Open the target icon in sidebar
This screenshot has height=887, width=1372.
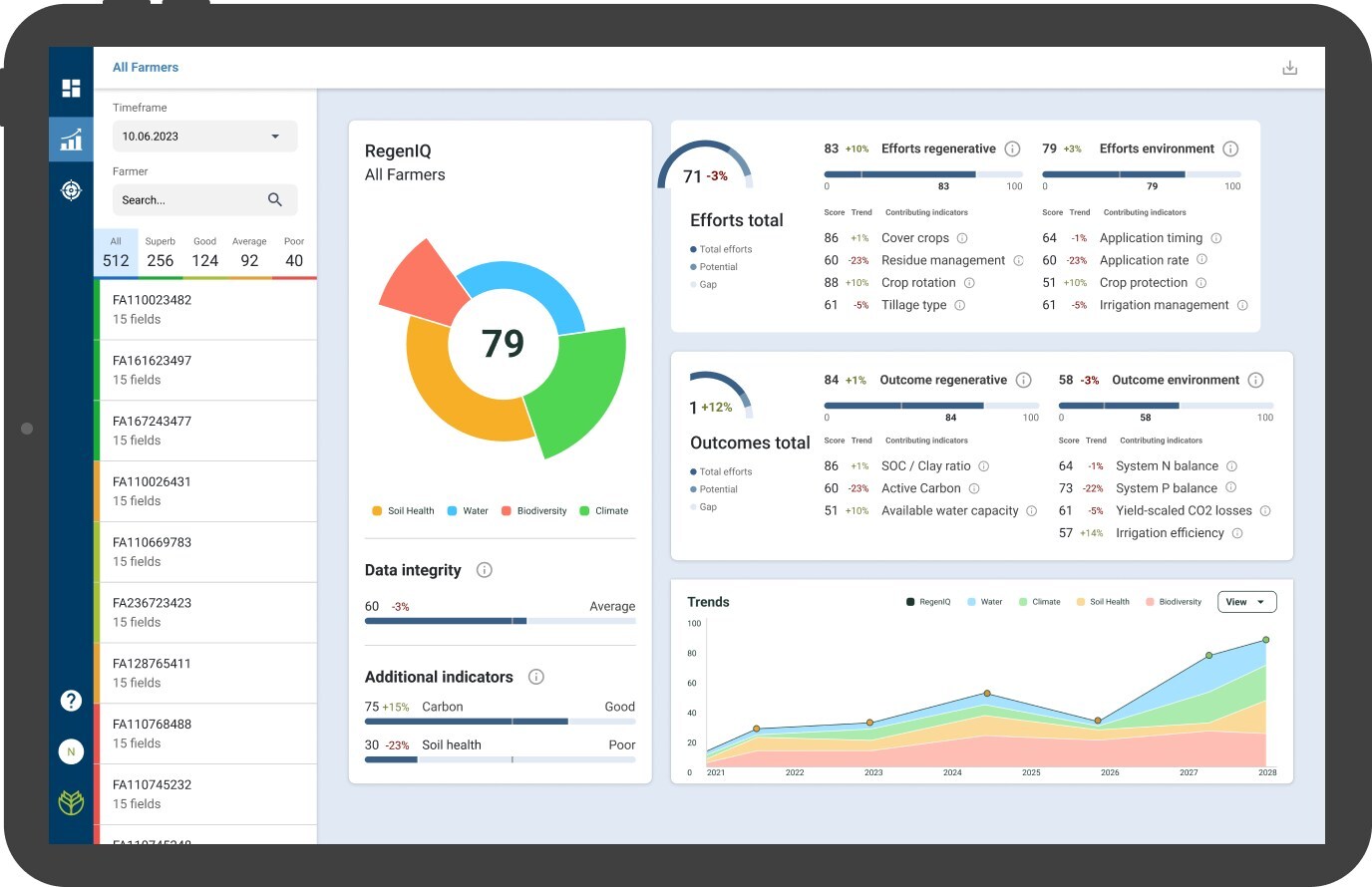(x=71, y=190)
